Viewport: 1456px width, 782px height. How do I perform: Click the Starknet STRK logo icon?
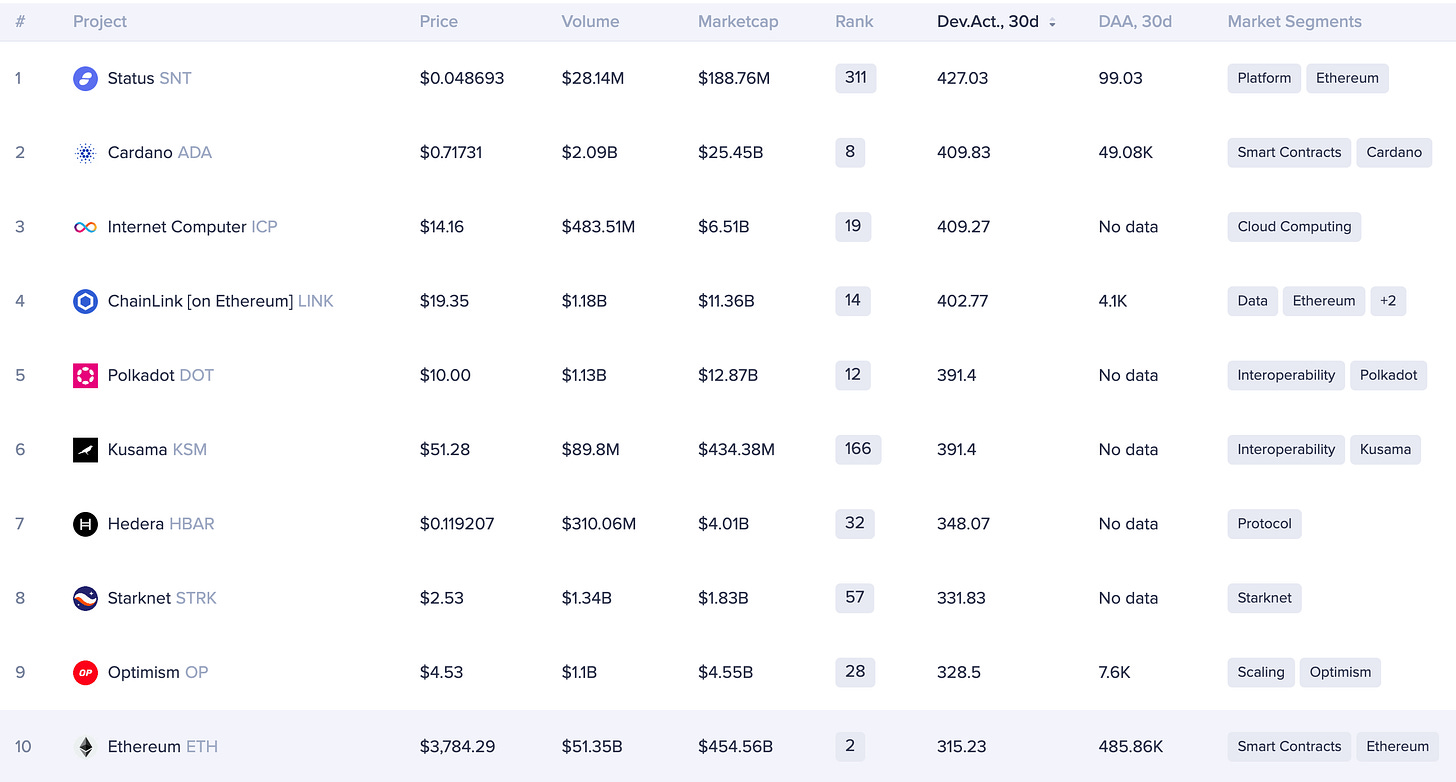pyautogui.click(x=85, y=598)
